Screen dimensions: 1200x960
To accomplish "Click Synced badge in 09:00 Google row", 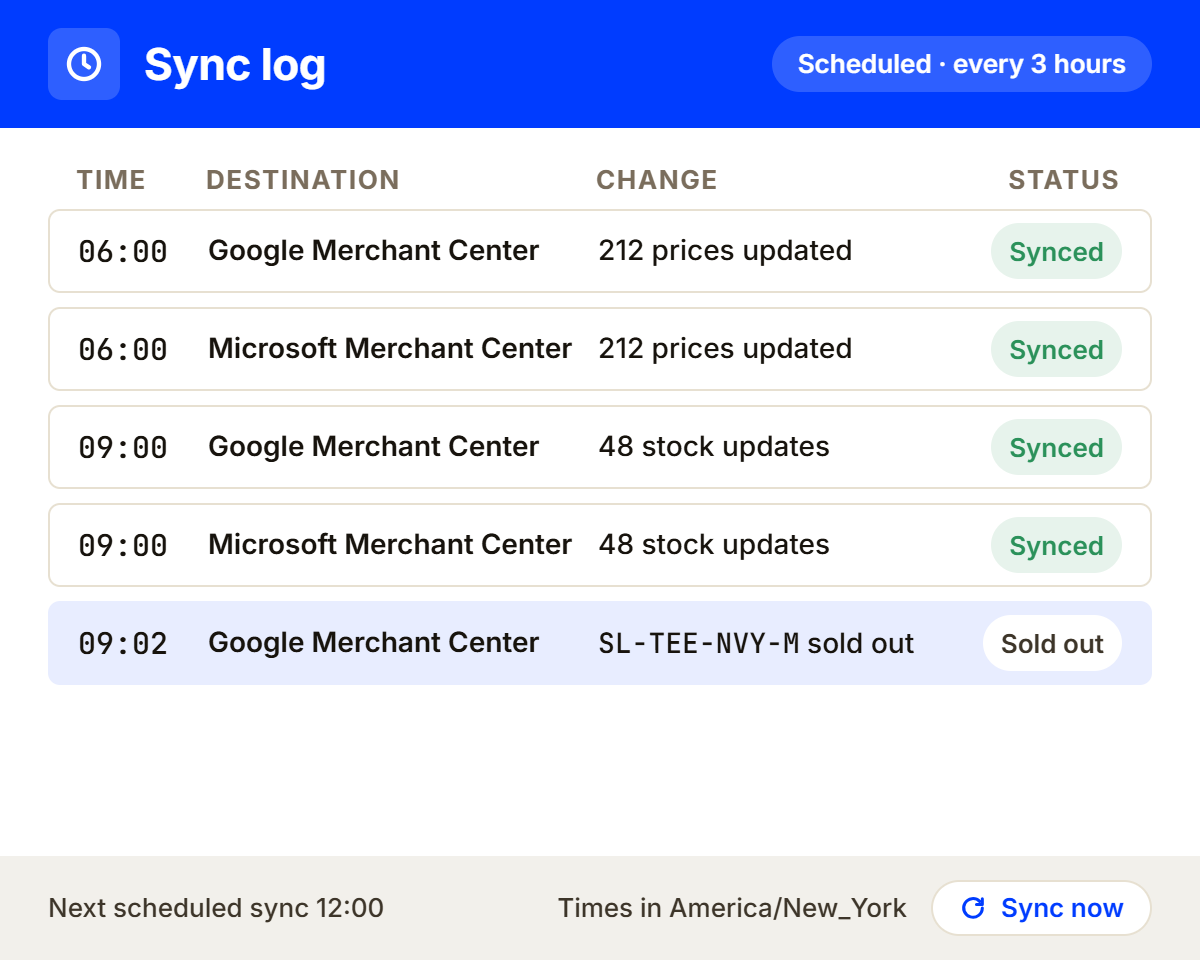I will [1056, 447].
